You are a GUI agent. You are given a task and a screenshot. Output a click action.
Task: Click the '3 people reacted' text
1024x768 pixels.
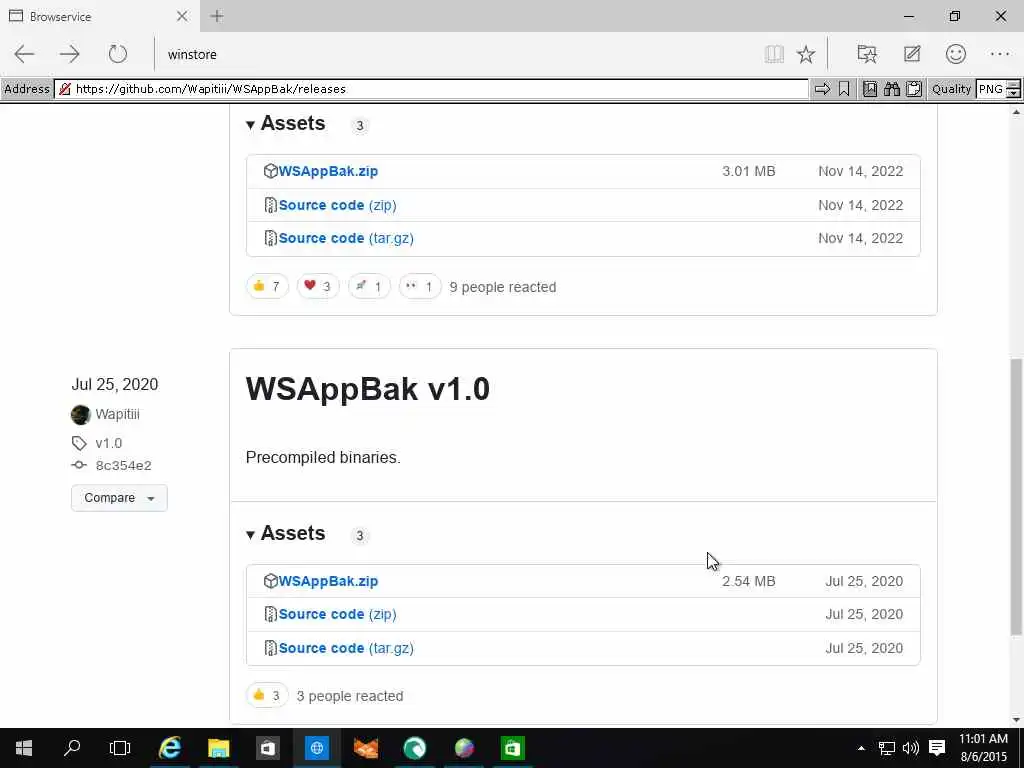[349, 696]
